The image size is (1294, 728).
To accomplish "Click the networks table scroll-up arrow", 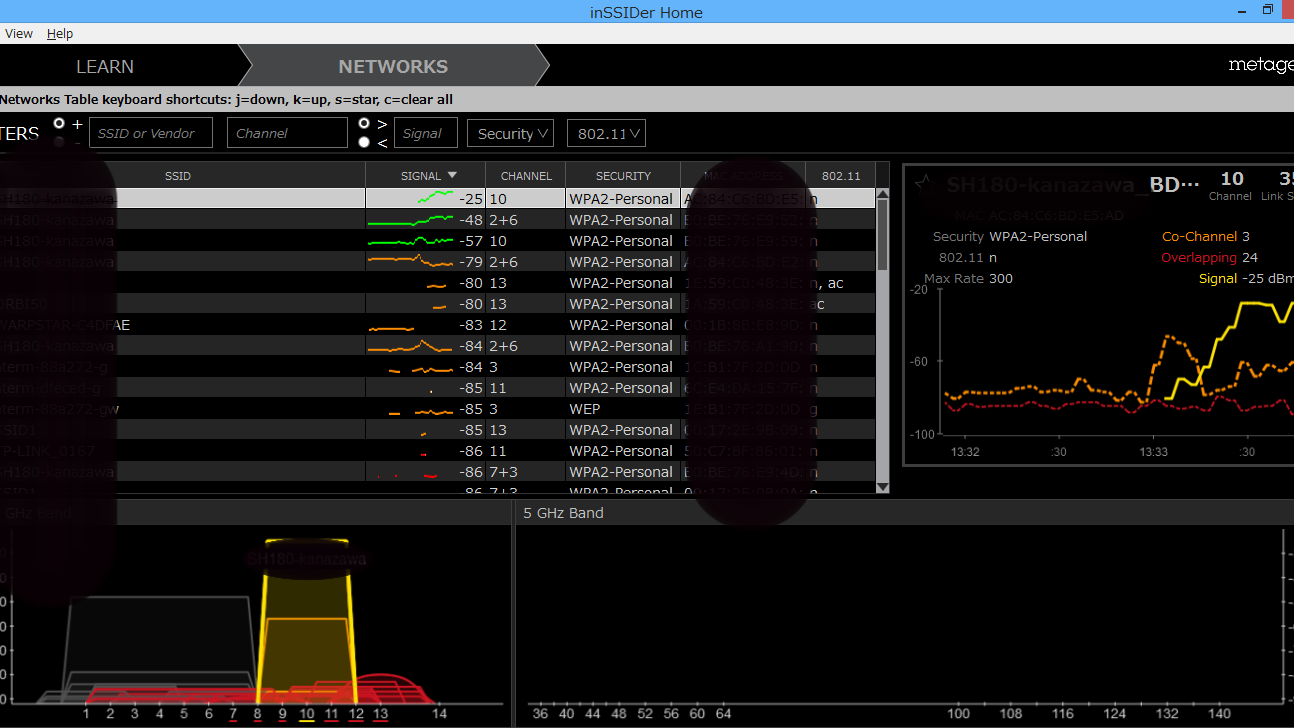I will coord(882,195).
